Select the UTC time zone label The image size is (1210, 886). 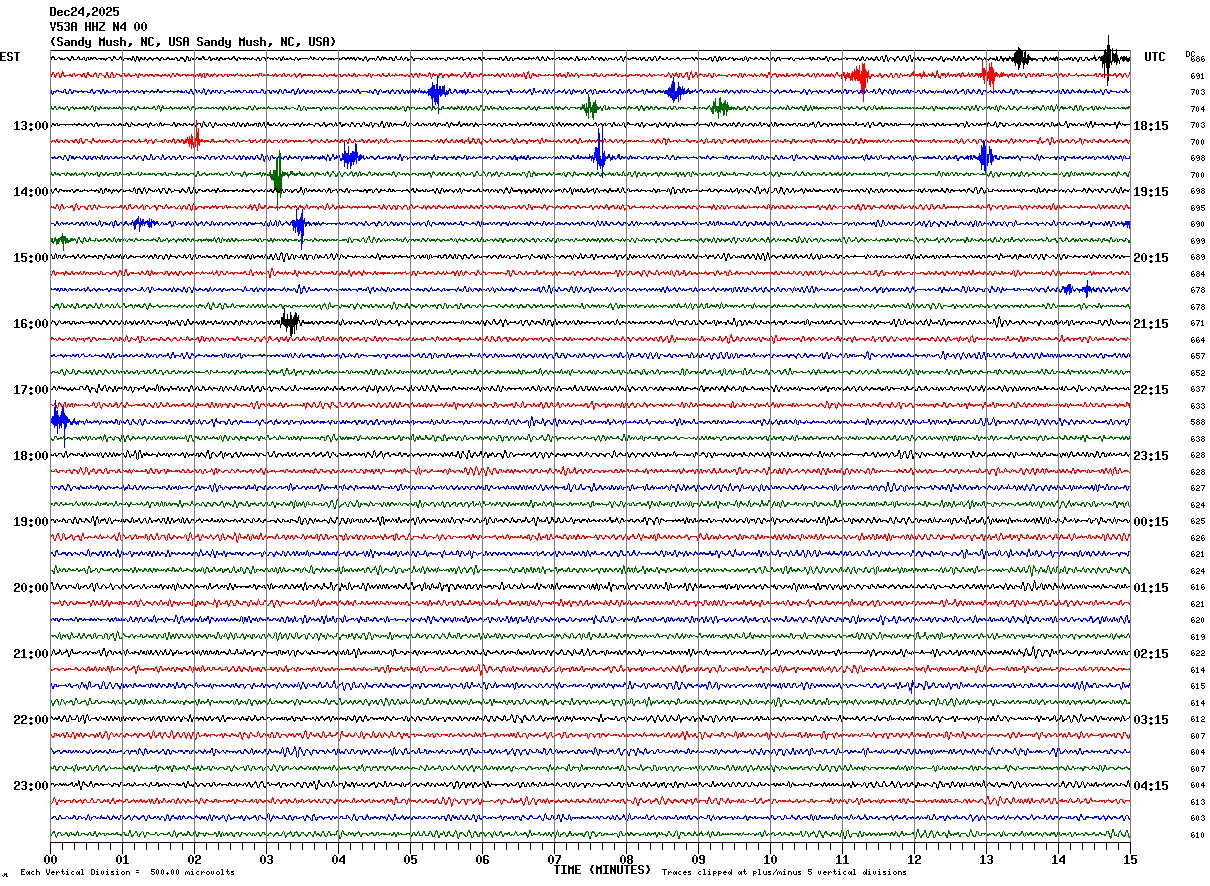[1155, 57]
